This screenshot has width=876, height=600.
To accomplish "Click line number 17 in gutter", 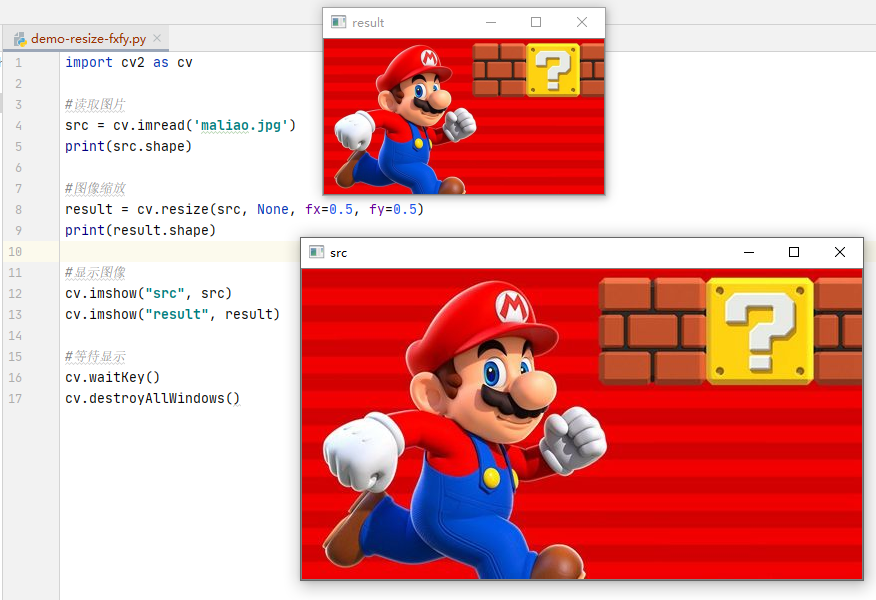I will (15, 398).
